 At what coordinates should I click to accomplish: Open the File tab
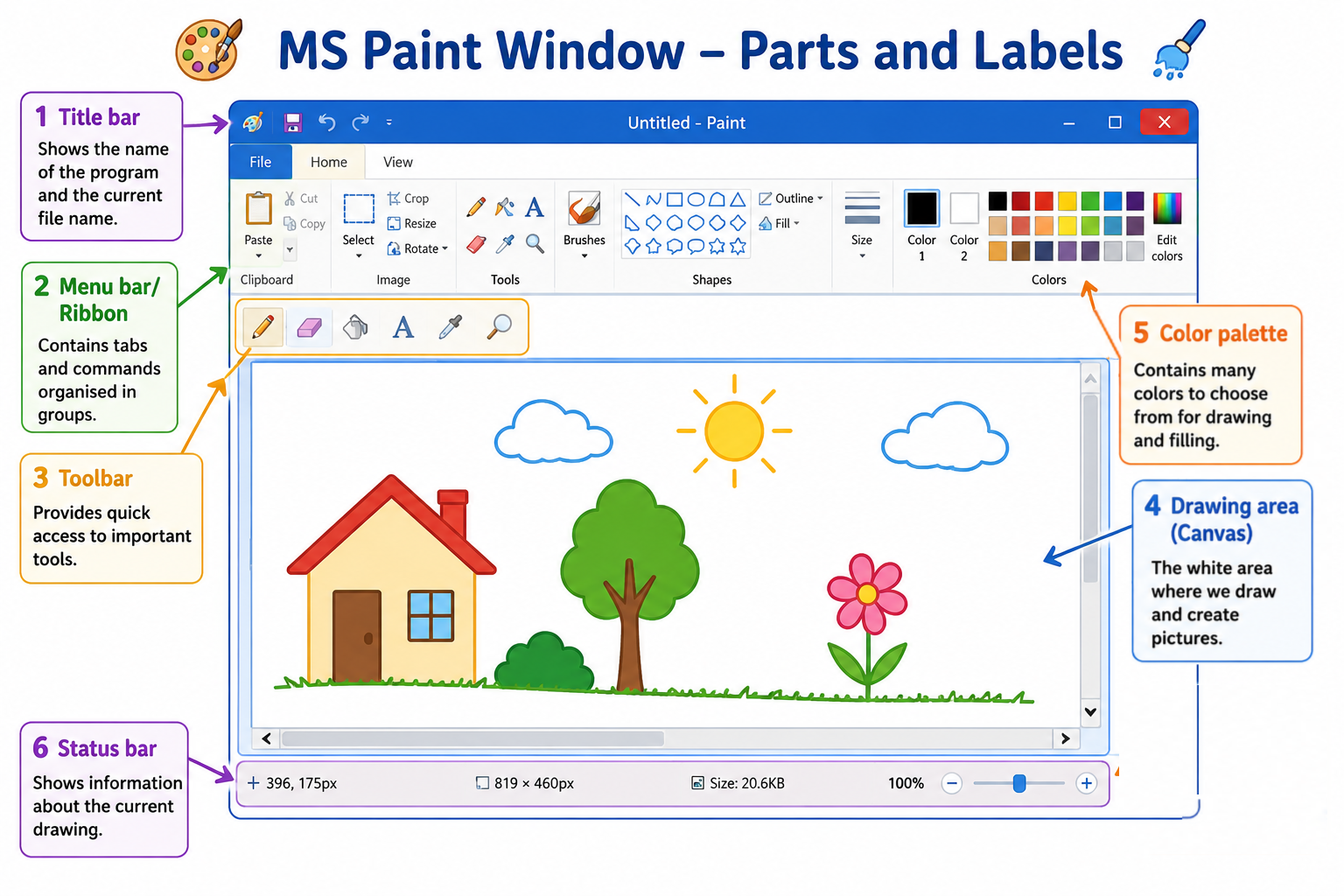tap(260, 162)
